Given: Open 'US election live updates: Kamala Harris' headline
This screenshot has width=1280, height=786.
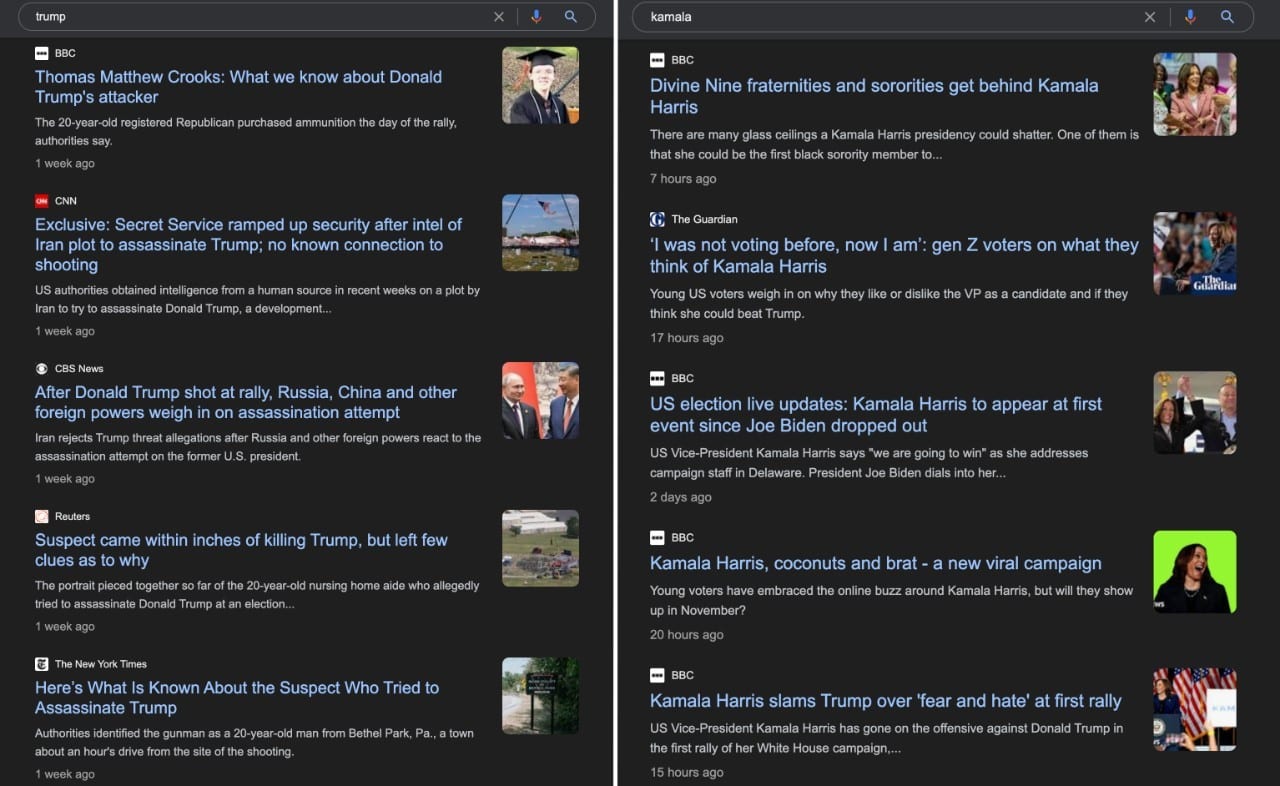Looking at the screenshot, I should pos(876,415).
